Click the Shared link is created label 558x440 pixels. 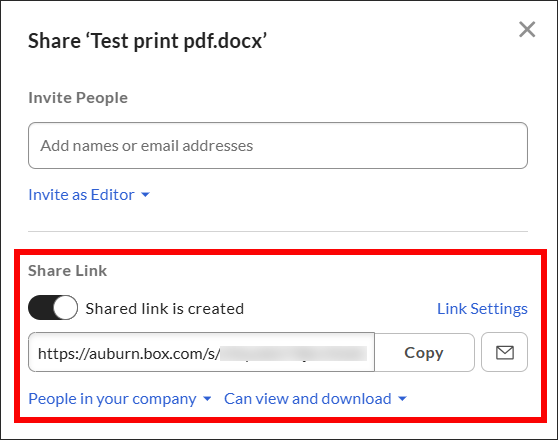165,309
